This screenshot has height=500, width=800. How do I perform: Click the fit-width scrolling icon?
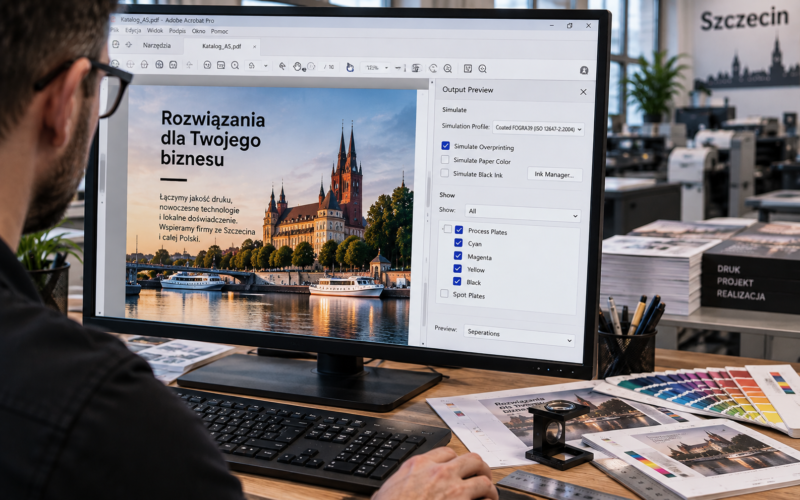pos(401,68)
